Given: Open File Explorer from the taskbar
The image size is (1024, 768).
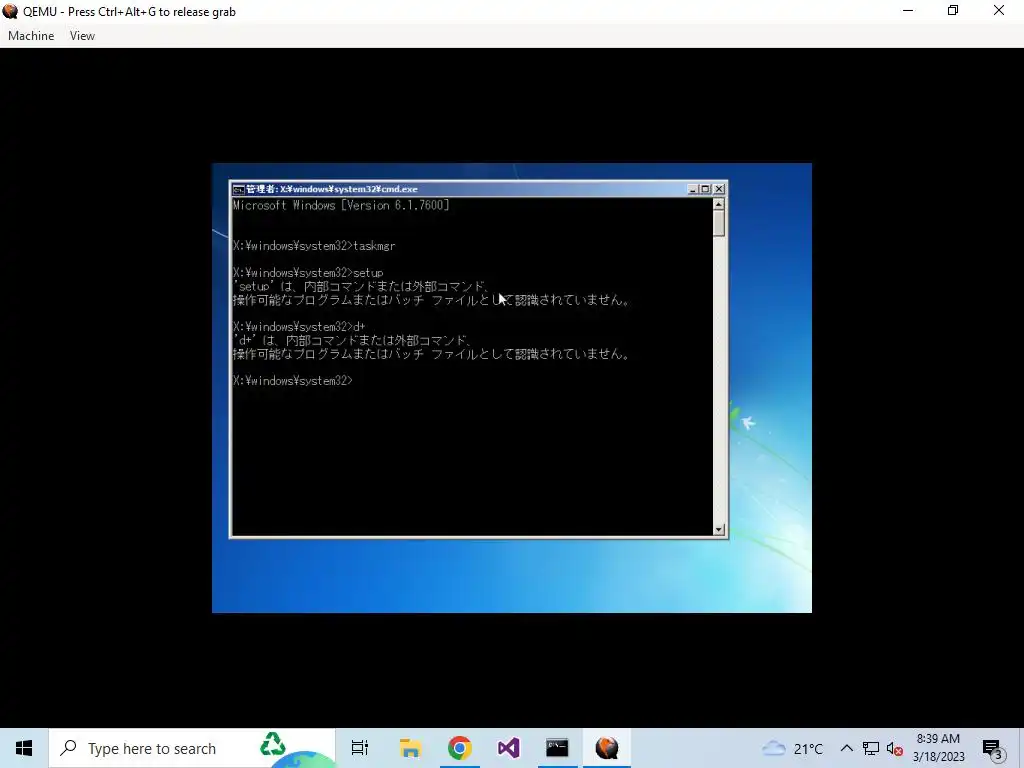Looking at the screenshot, I should (410, 748).
